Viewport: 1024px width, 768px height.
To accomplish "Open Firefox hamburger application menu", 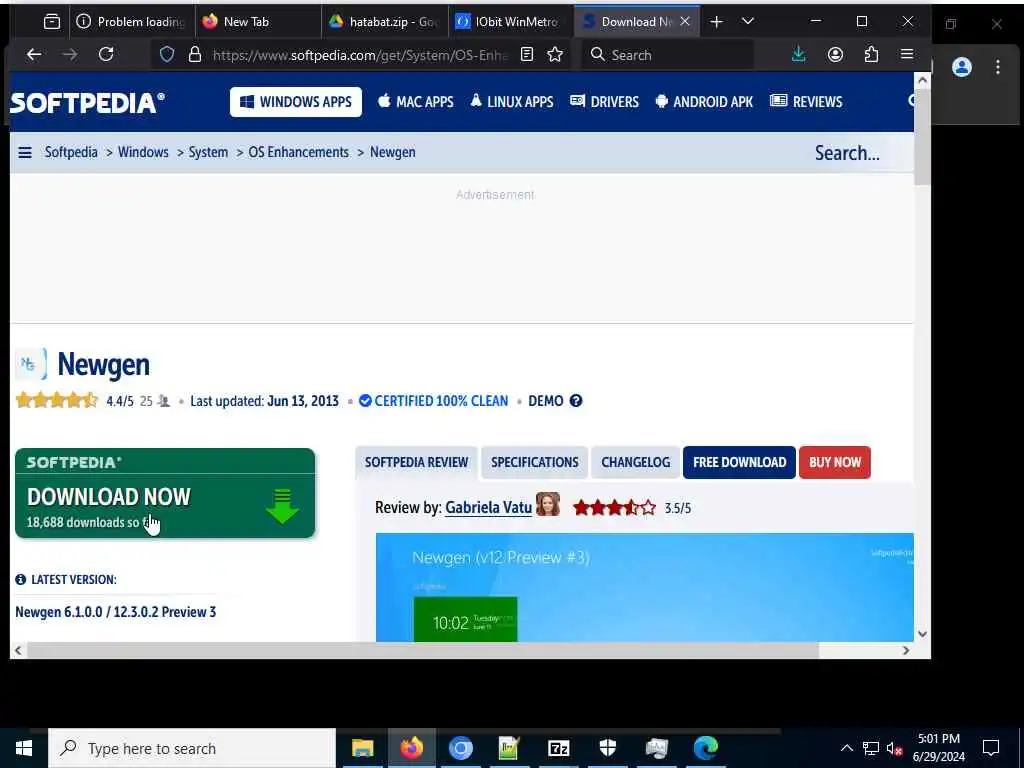I will pos(907,54).
